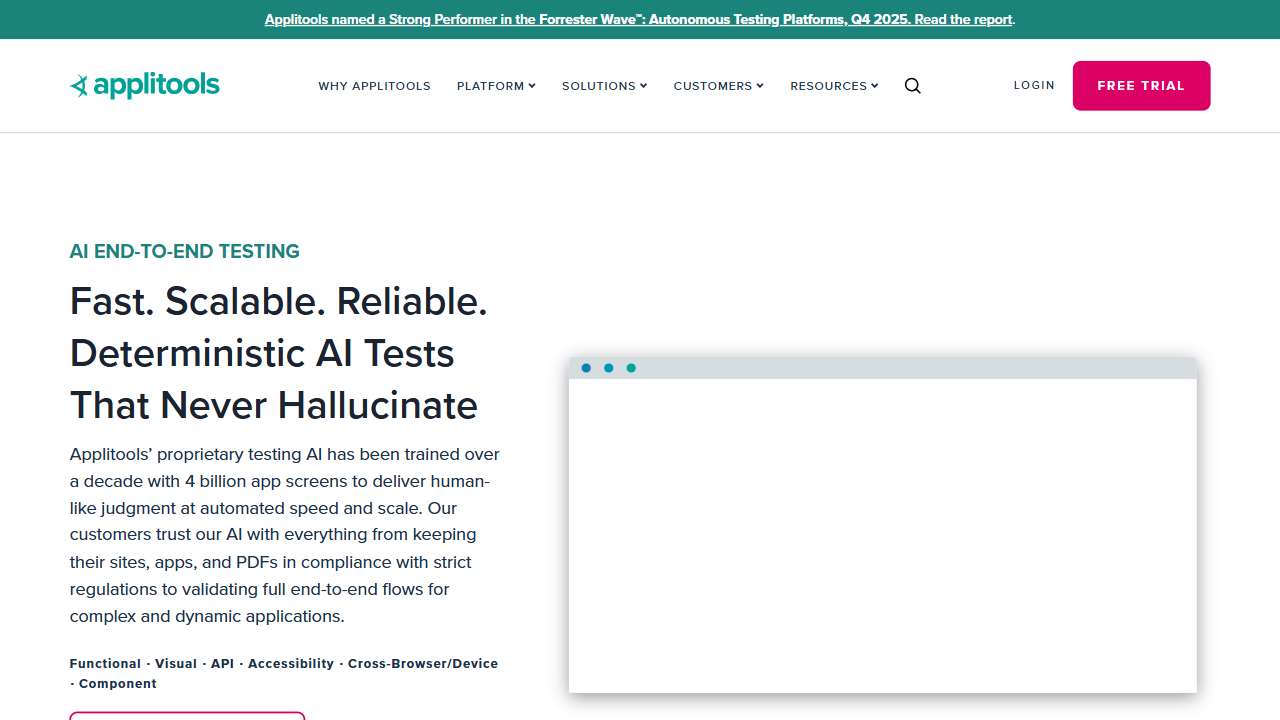The height and width of the screenshot is (720, 1280).
Task: Click the 'Fast. Scalable. Reliable.' headline
Action: point(278,302)
